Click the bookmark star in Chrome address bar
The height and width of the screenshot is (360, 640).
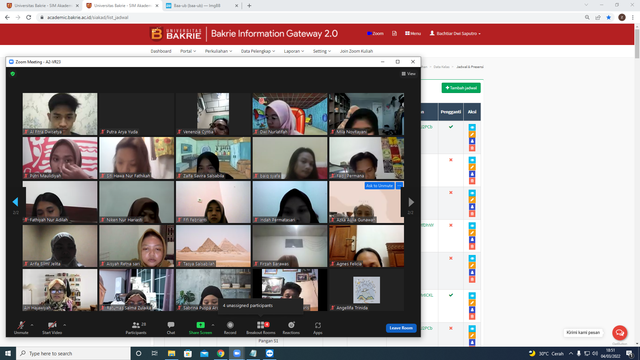click(x=609, y=18)
